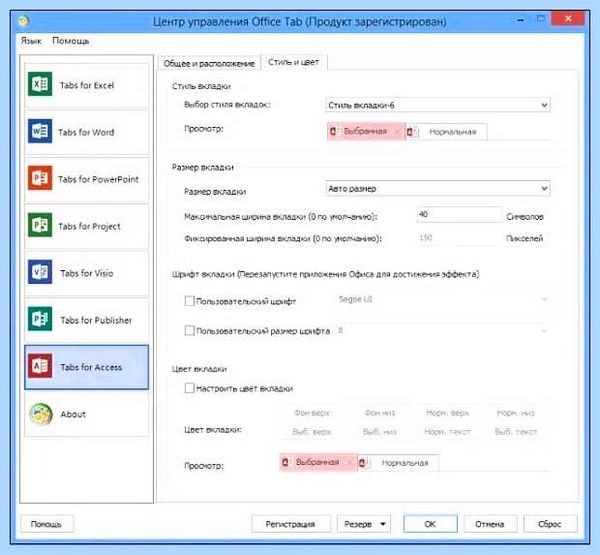Click the Нормальная tab in style preview

point(446,132)
